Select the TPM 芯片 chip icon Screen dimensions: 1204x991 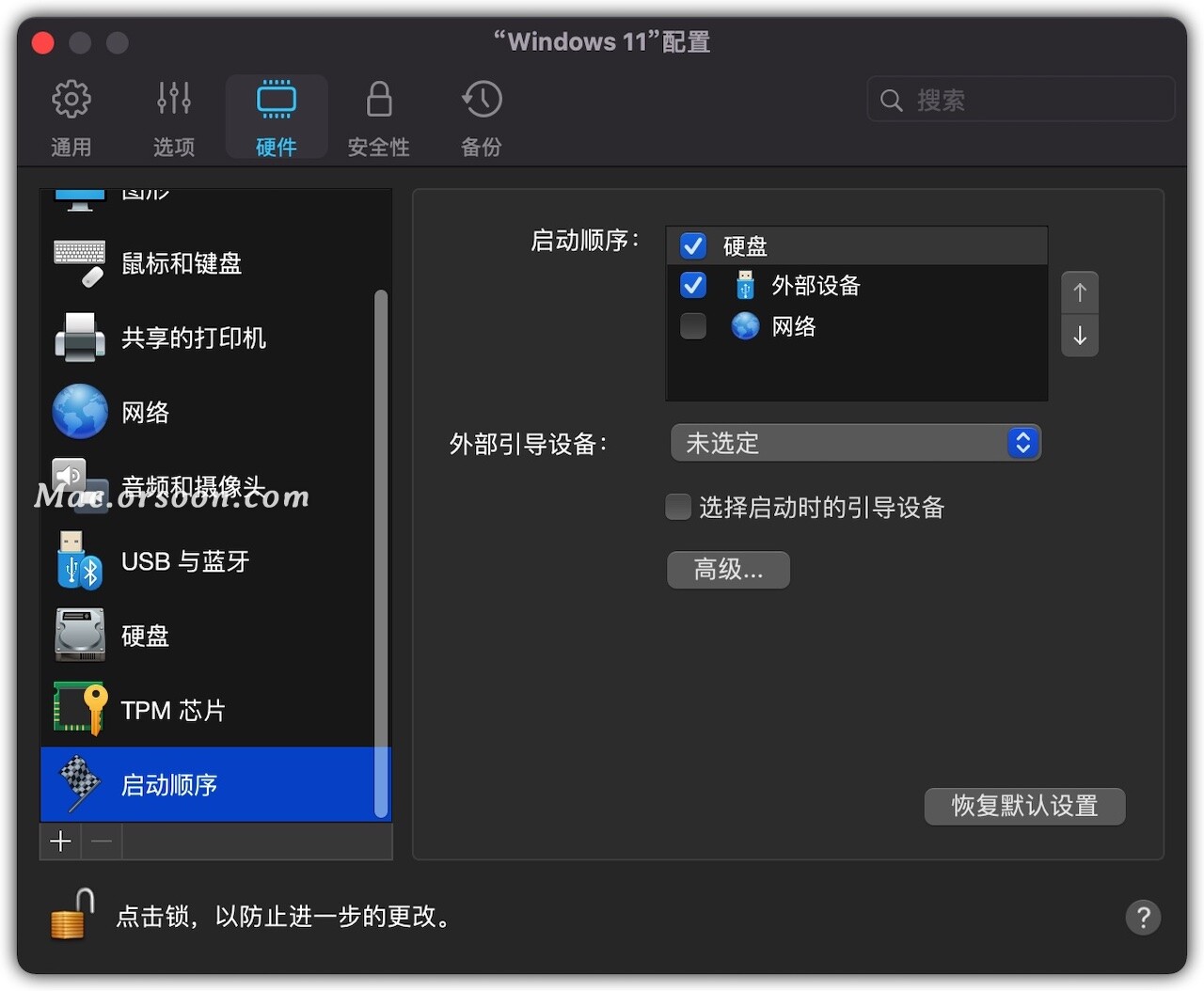pyautogui.click(x=80, y=710)
